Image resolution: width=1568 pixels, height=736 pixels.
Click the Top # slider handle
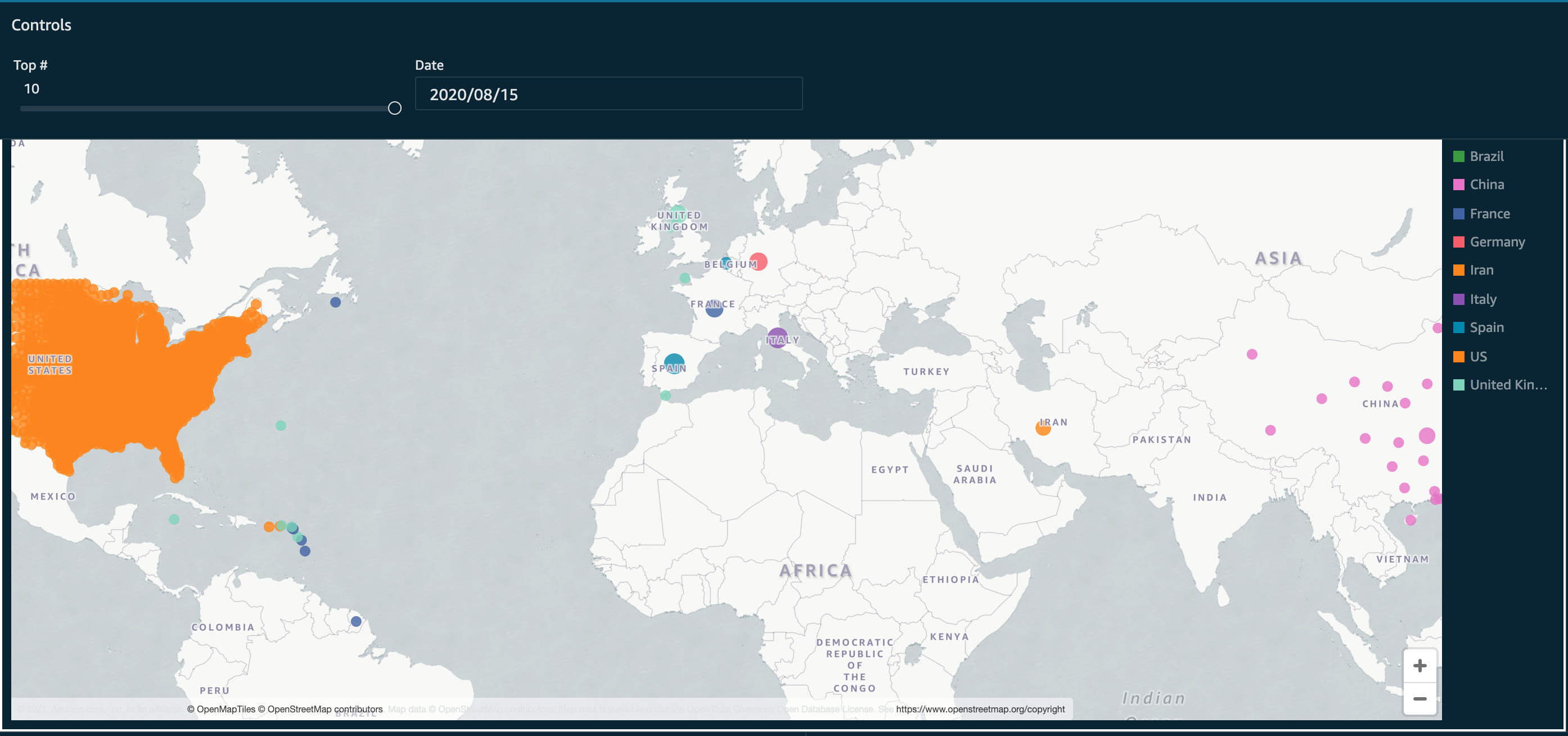click(x=394, y=107)
